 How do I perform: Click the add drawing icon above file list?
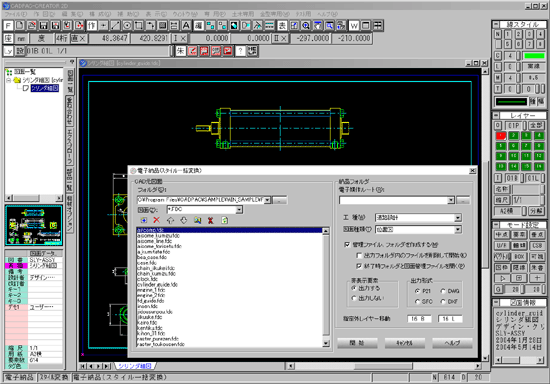point(143,220)
